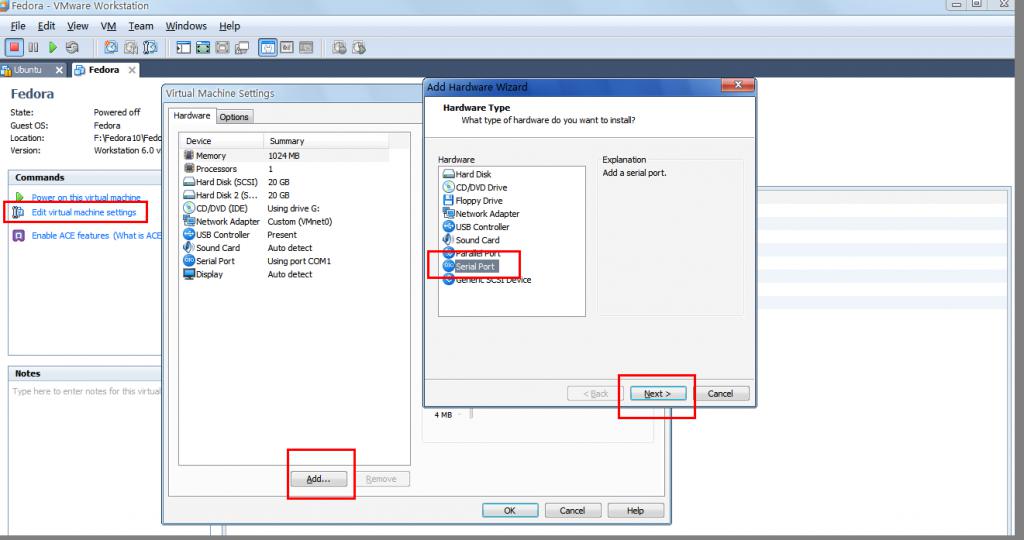The image size is (1024, 540).
Task: Open the File menu
Action: (18, 26)
